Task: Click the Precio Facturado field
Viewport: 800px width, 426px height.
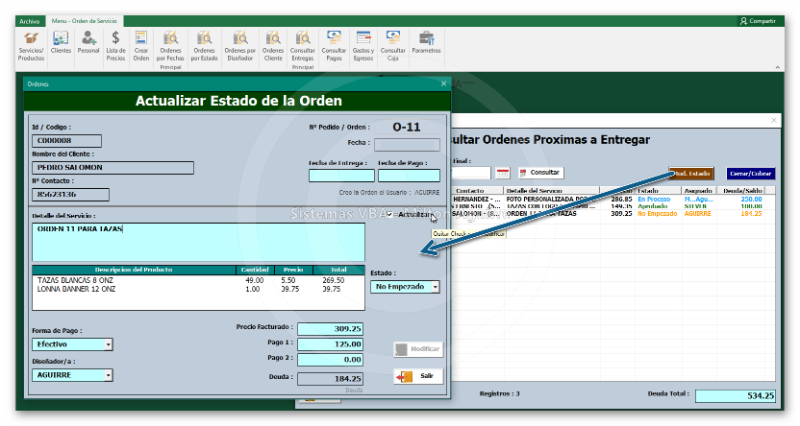Action: tap(330, 329)
